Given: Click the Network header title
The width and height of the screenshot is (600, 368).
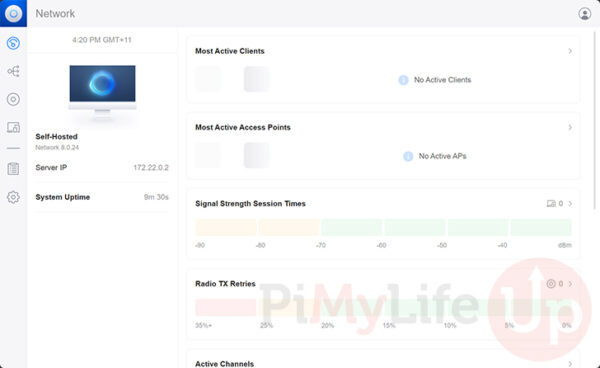Looking at the screenshot, I should pos(55,14).
